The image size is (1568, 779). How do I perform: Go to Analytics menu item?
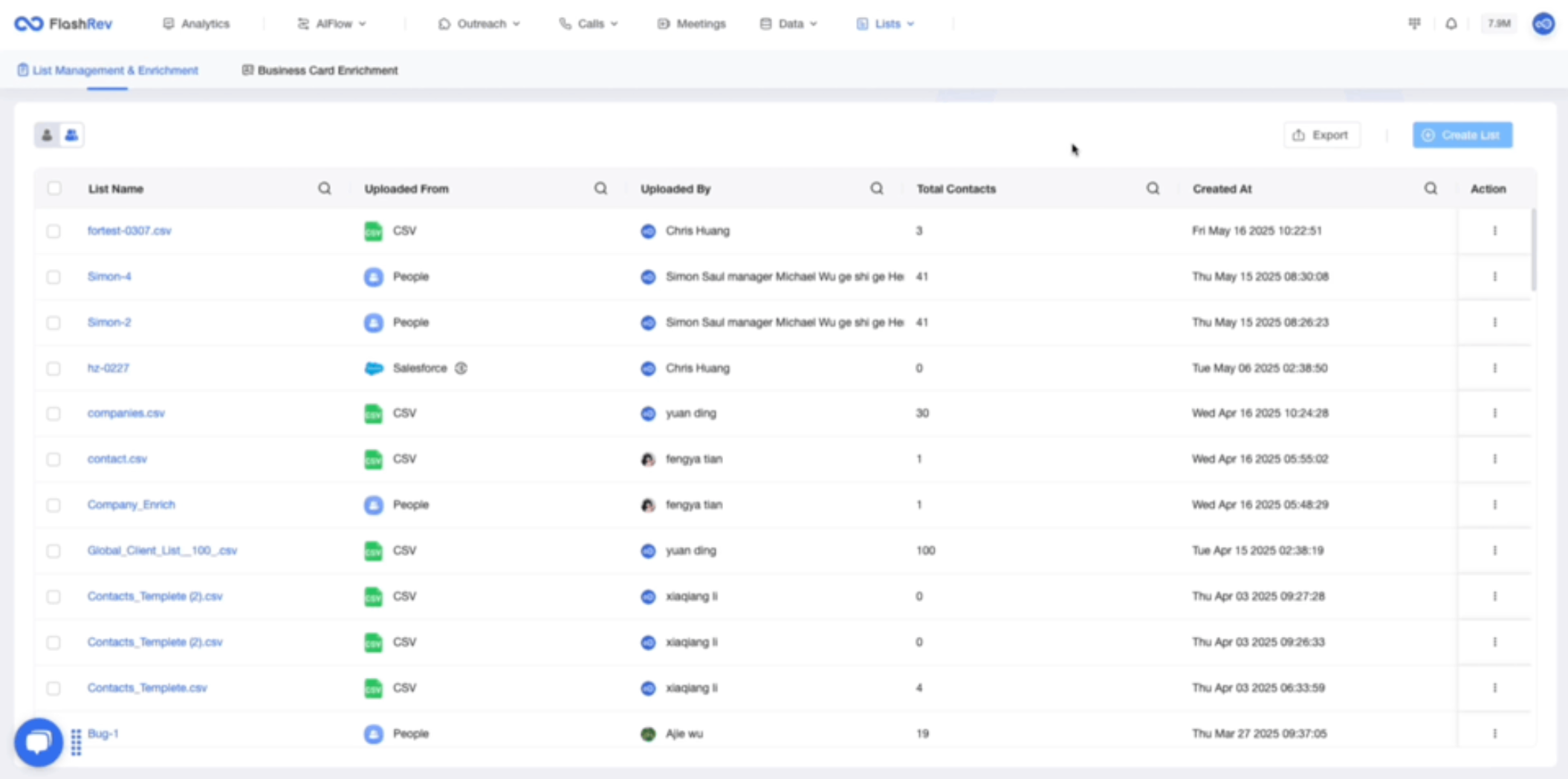point(196,24)
